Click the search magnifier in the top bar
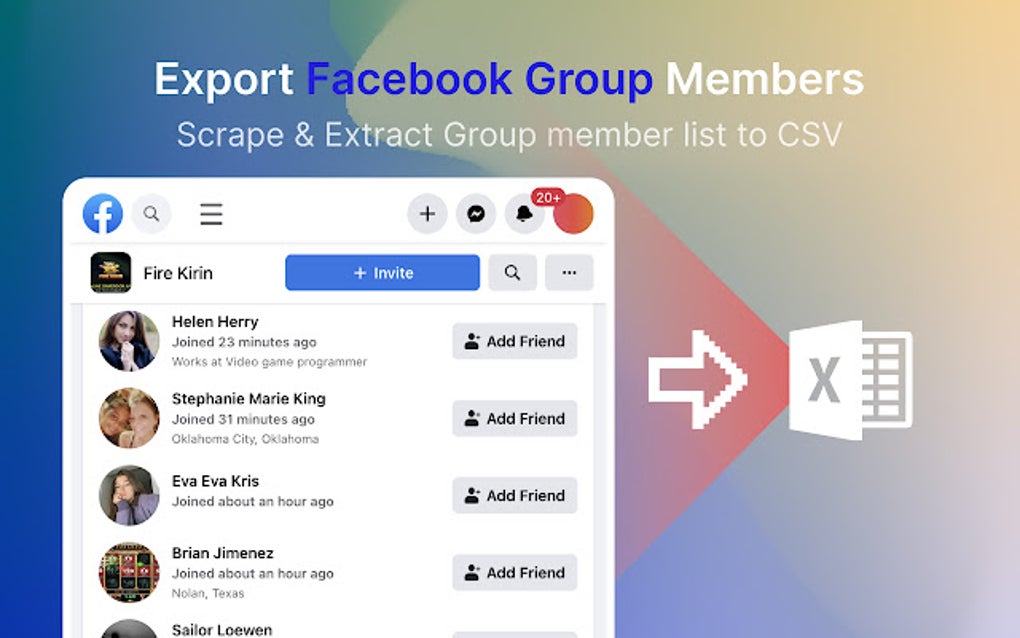The image size is (1020, 638). (151, 214)
